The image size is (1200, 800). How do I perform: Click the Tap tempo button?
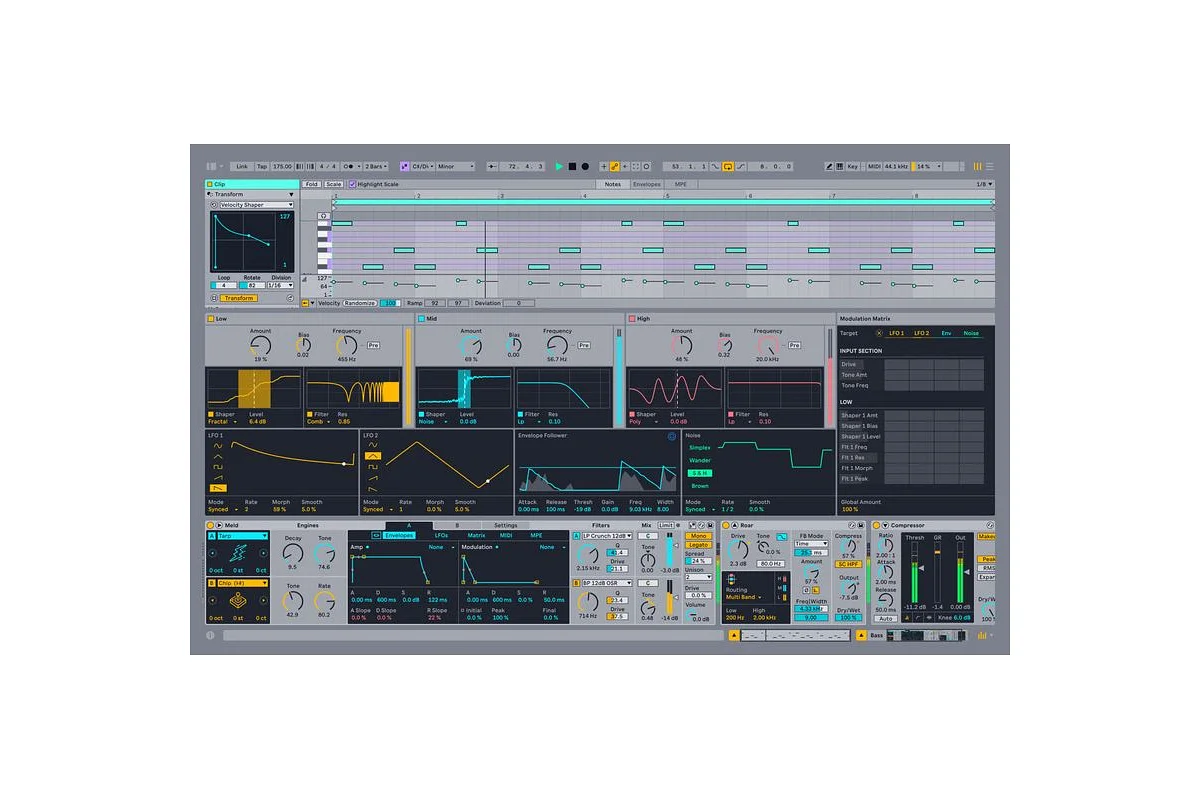click(x=262, y=166)
